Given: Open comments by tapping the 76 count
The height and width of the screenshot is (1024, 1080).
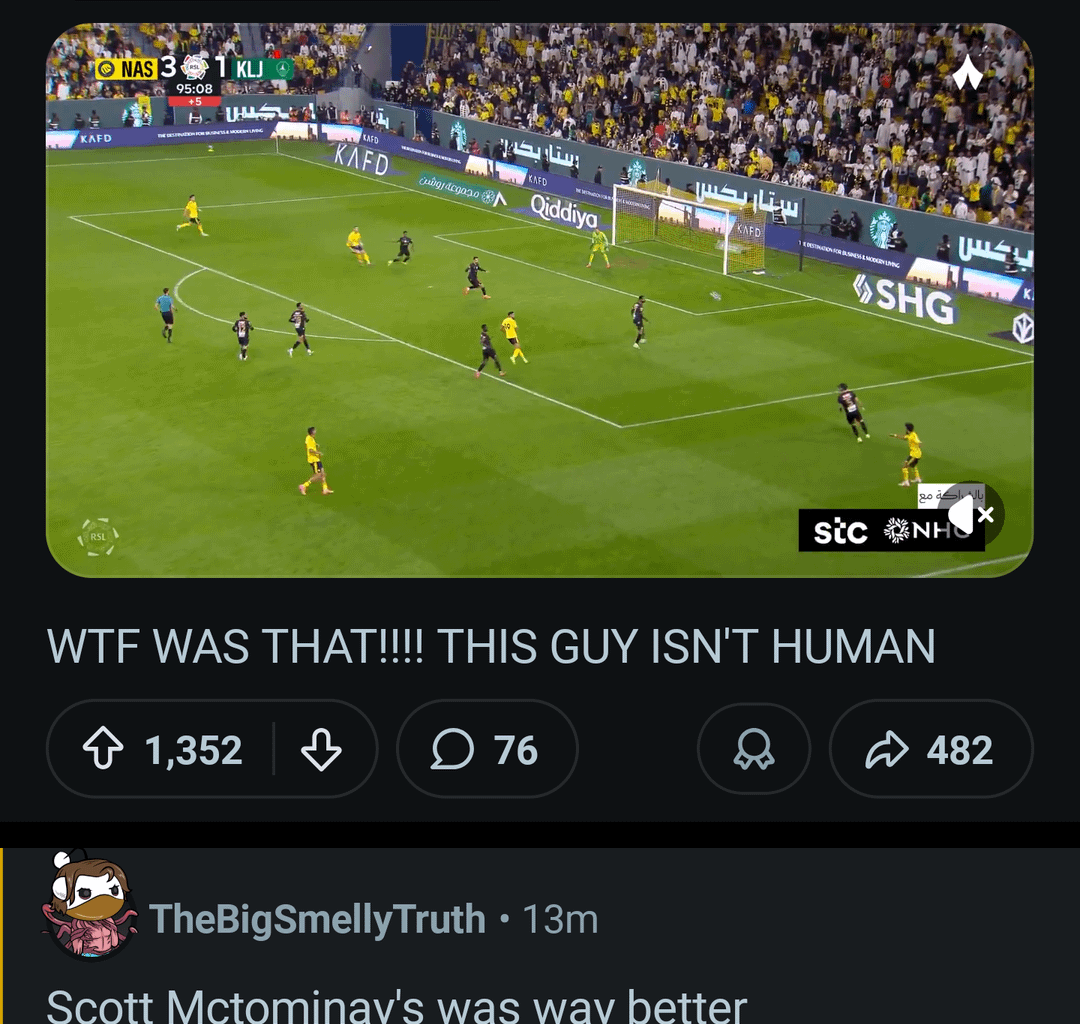Looking at the screenshot, I should (513, 748).
